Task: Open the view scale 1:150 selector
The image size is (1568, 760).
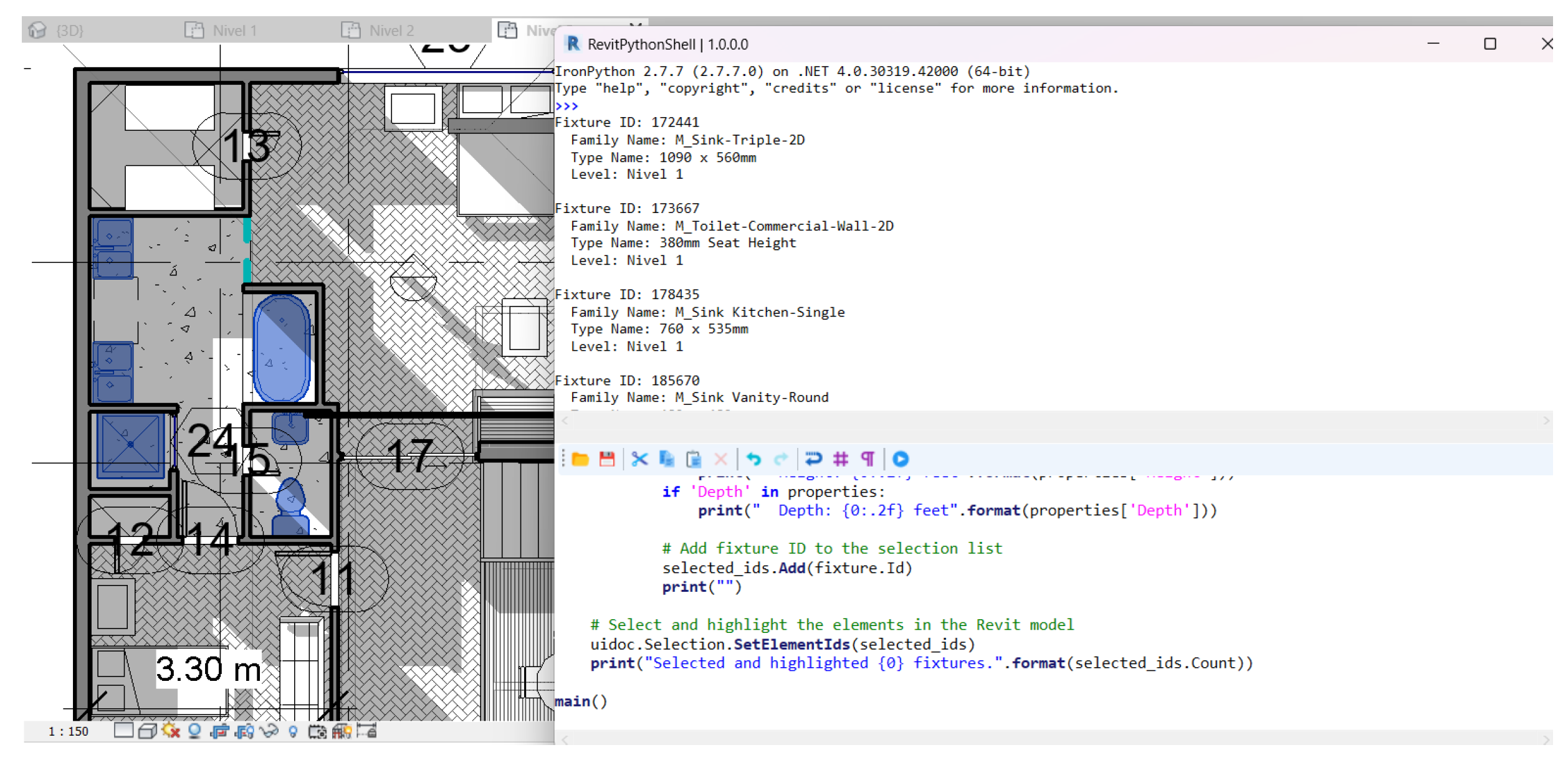Action: click(x=69, y=732)
